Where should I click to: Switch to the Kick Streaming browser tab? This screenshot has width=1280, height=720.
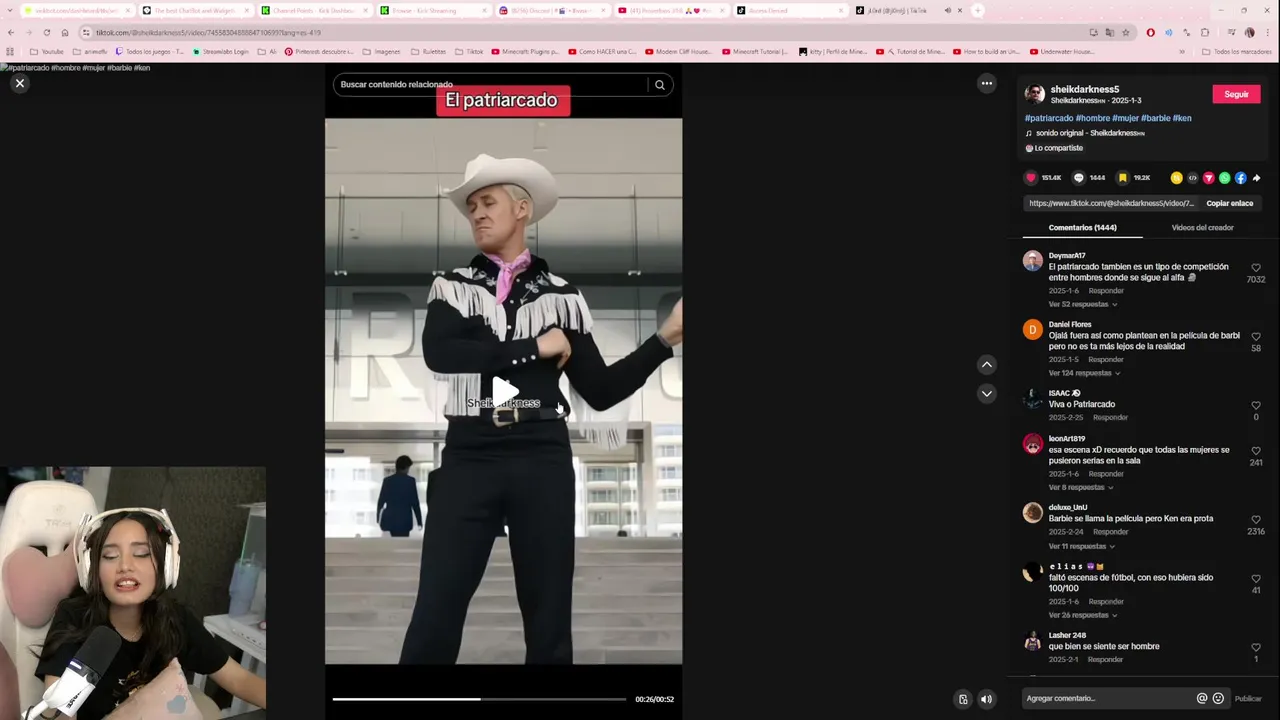432,10
